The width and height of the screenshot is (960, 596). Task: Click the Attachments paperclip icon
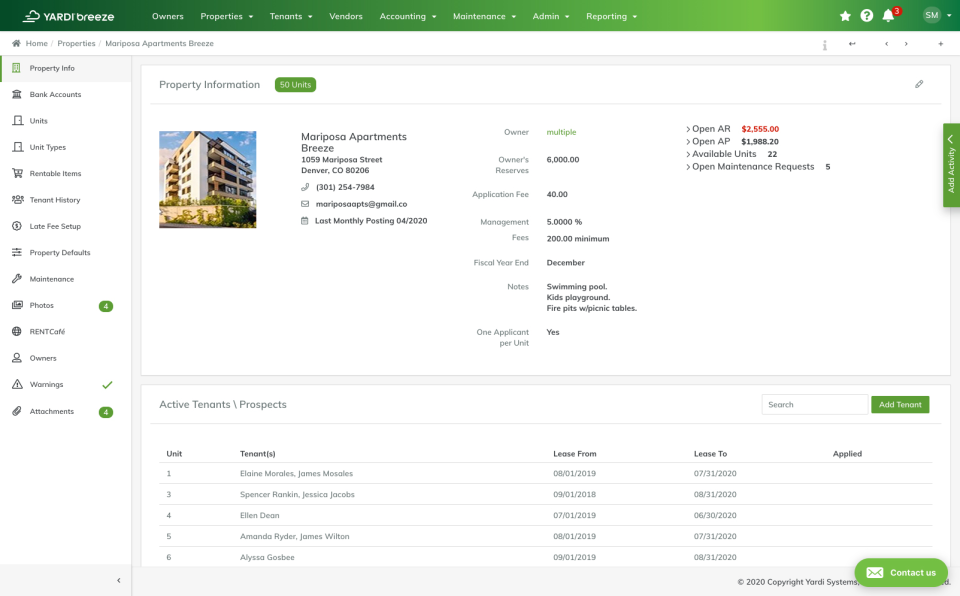tap(17, 411)
